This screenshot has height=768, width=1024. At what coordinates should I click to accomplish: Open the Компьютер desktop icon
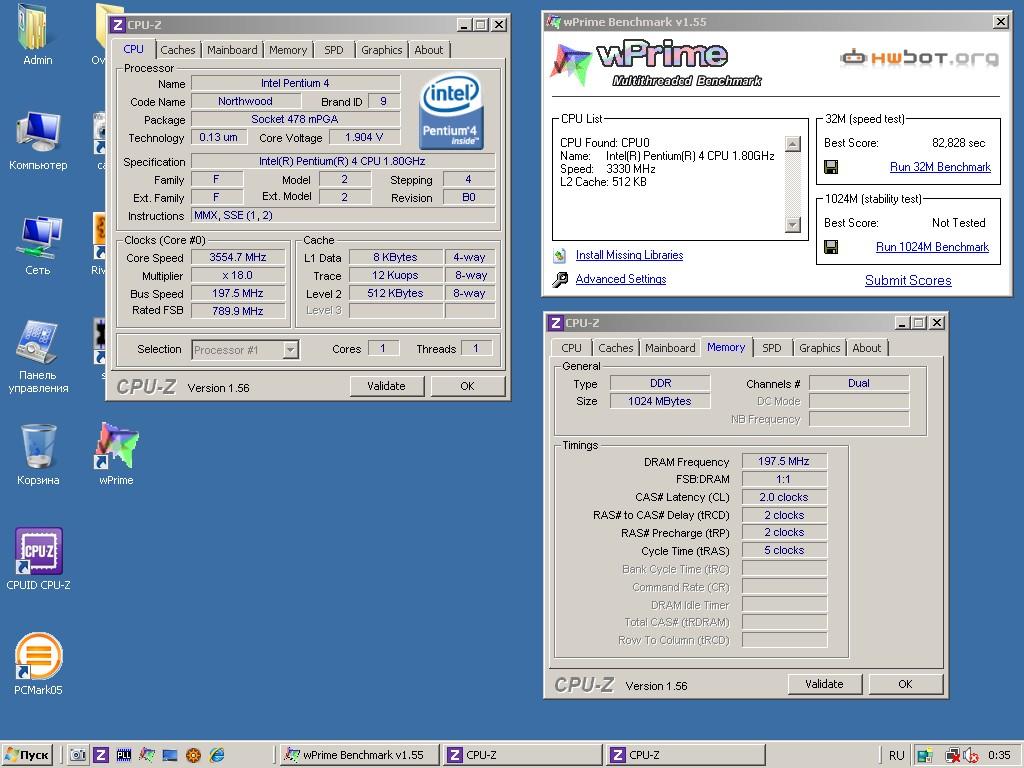point(38,141)
